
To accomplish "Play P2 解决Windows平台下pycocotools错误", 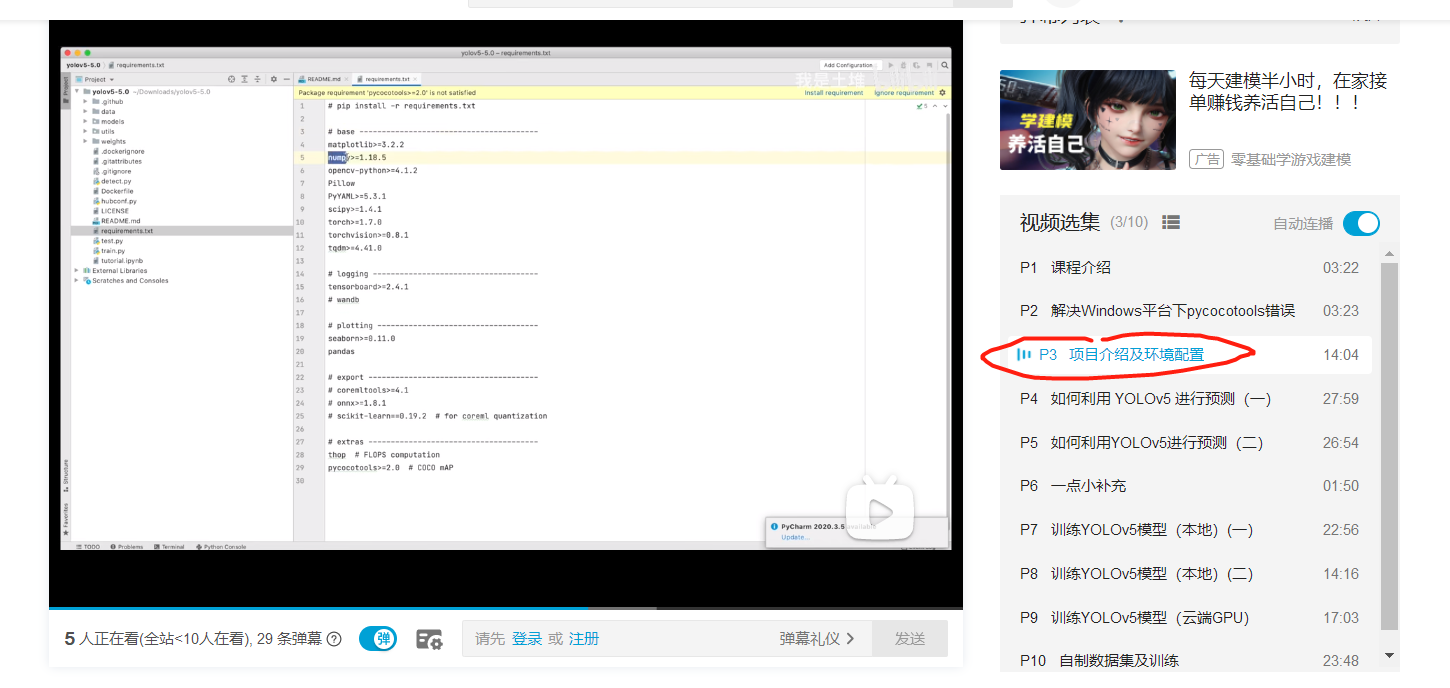I will 1190,311.
